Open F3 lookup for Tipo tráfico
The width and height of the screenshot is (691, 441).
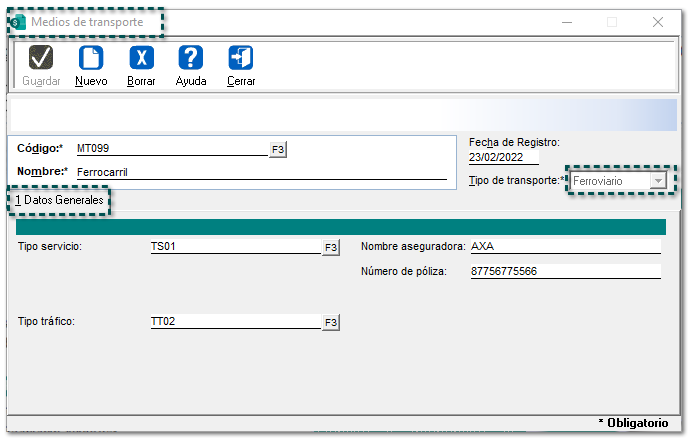coord(330,322)
